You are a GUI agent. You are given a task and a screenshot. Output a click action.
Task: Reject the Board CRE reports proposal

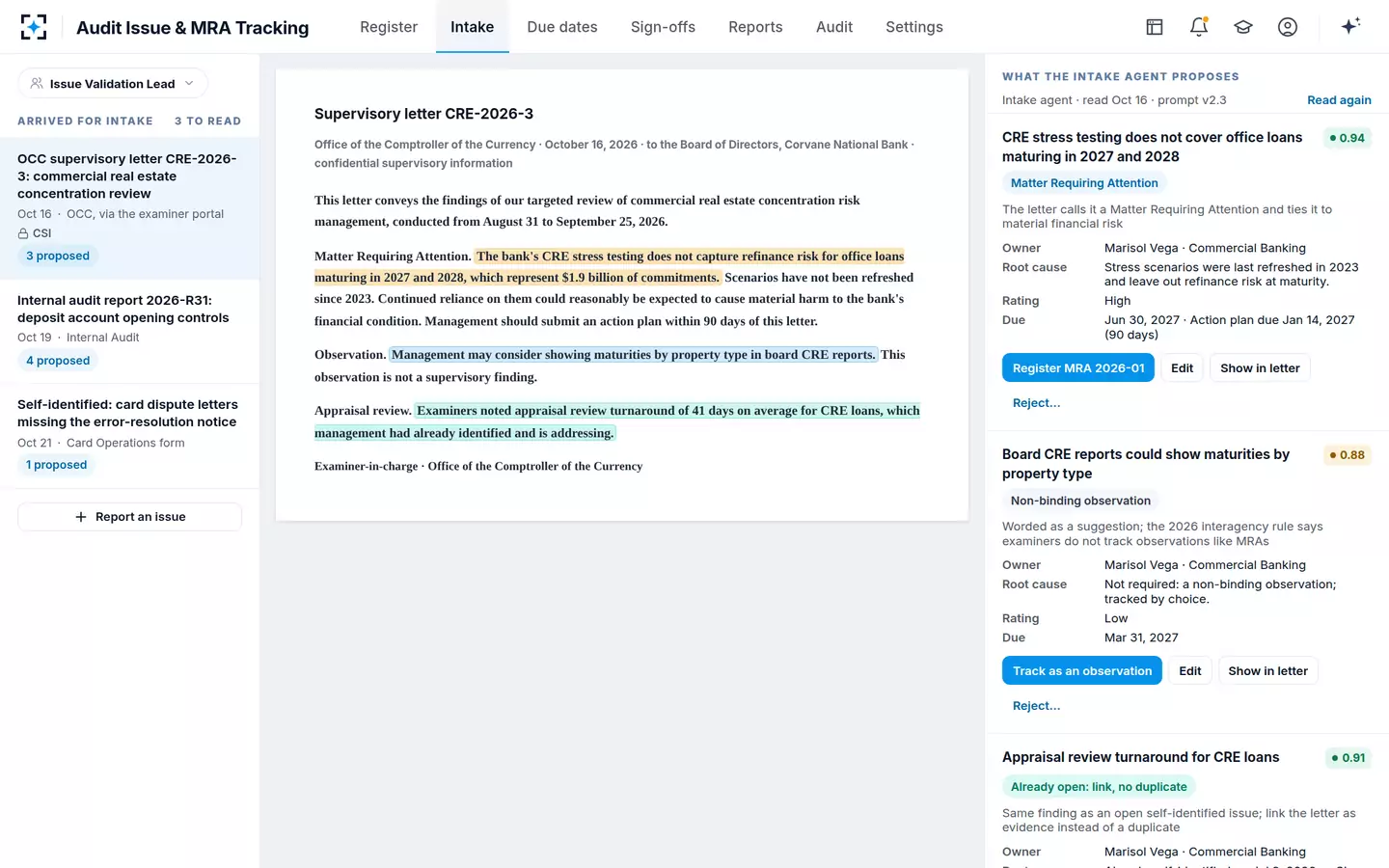click(x=1037, y=706)
